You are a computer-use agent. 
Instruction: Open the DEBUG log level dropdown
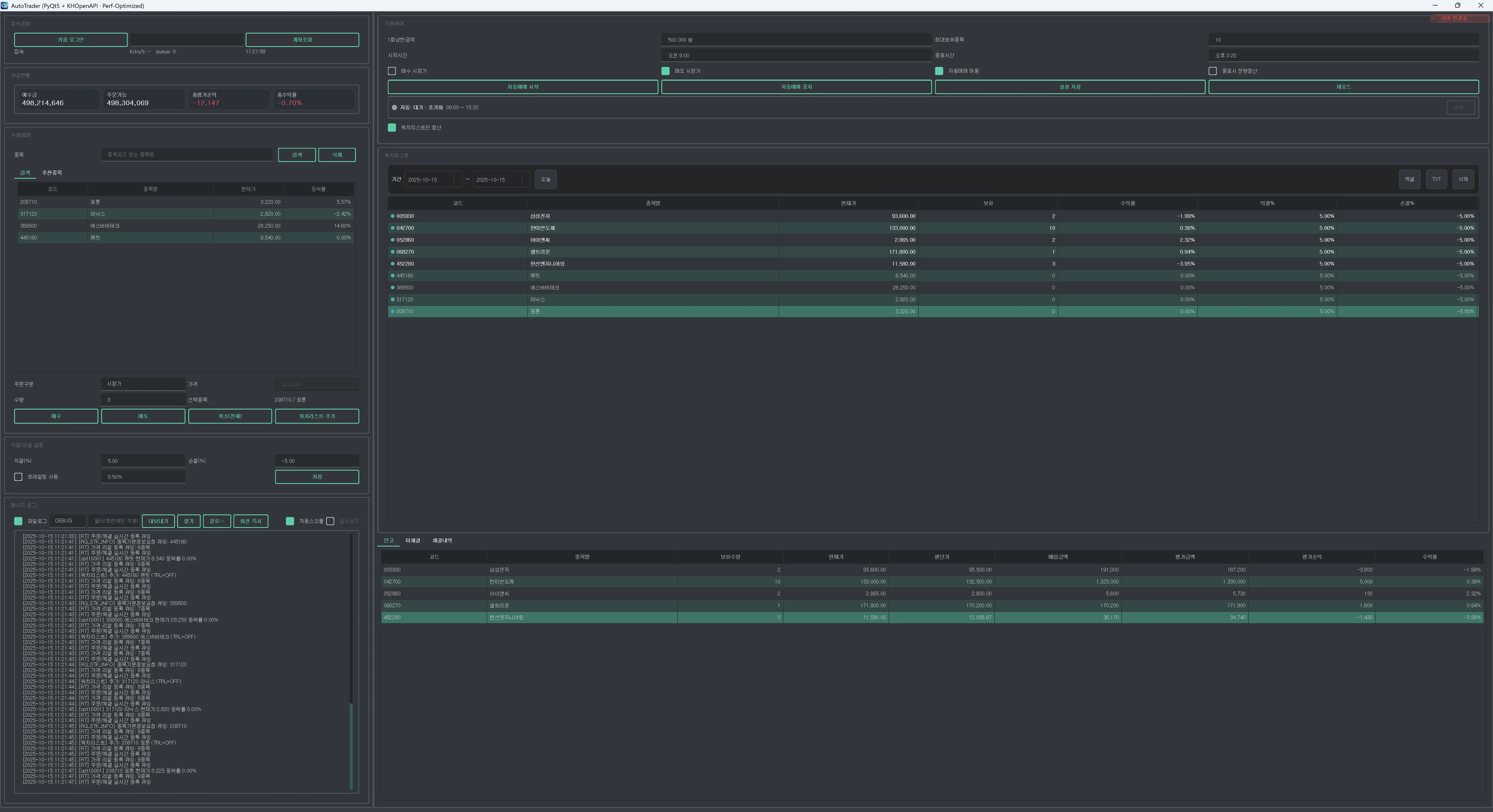[67, 520]
